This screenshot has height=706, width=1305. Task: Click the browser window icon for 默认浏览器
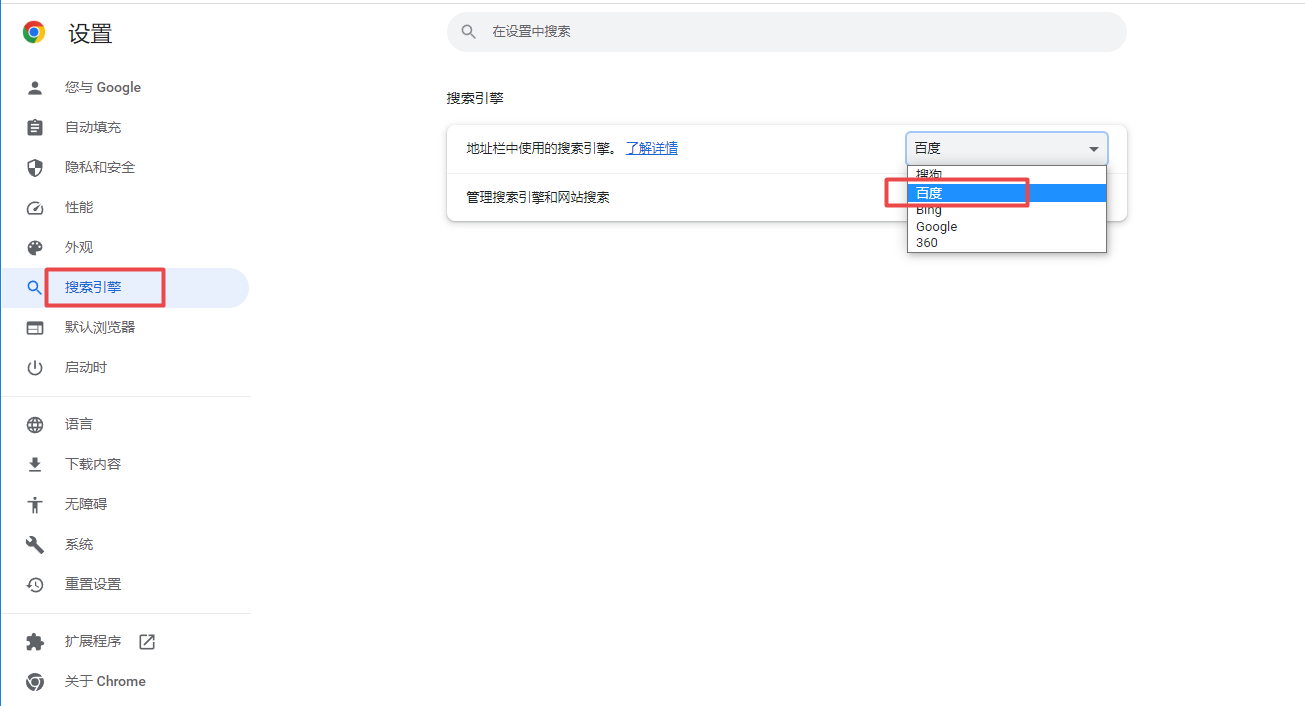(35, 328)
